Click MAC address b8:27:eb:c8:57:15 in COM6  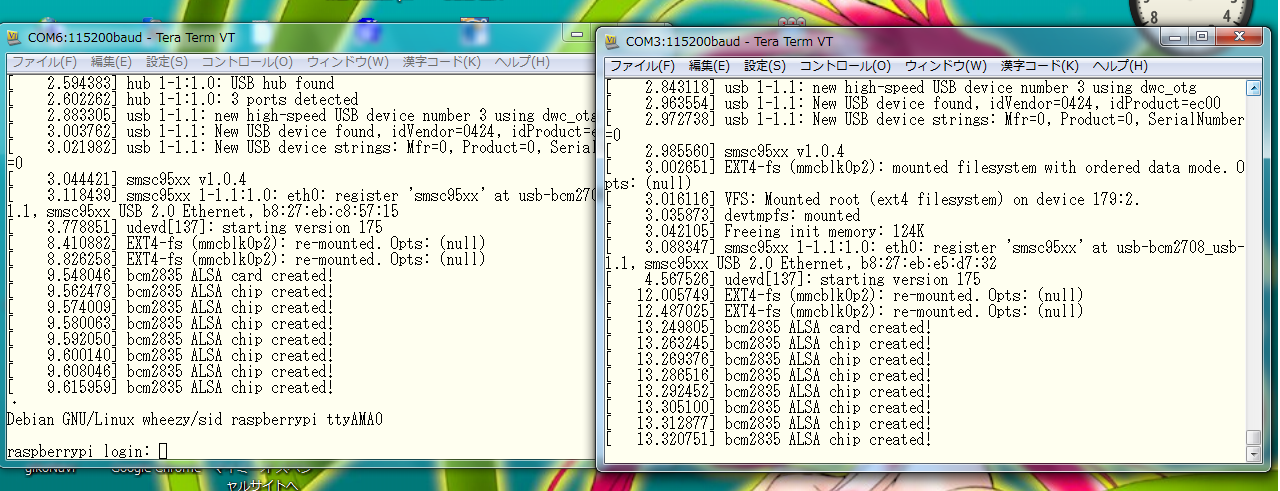coord(329,212)
